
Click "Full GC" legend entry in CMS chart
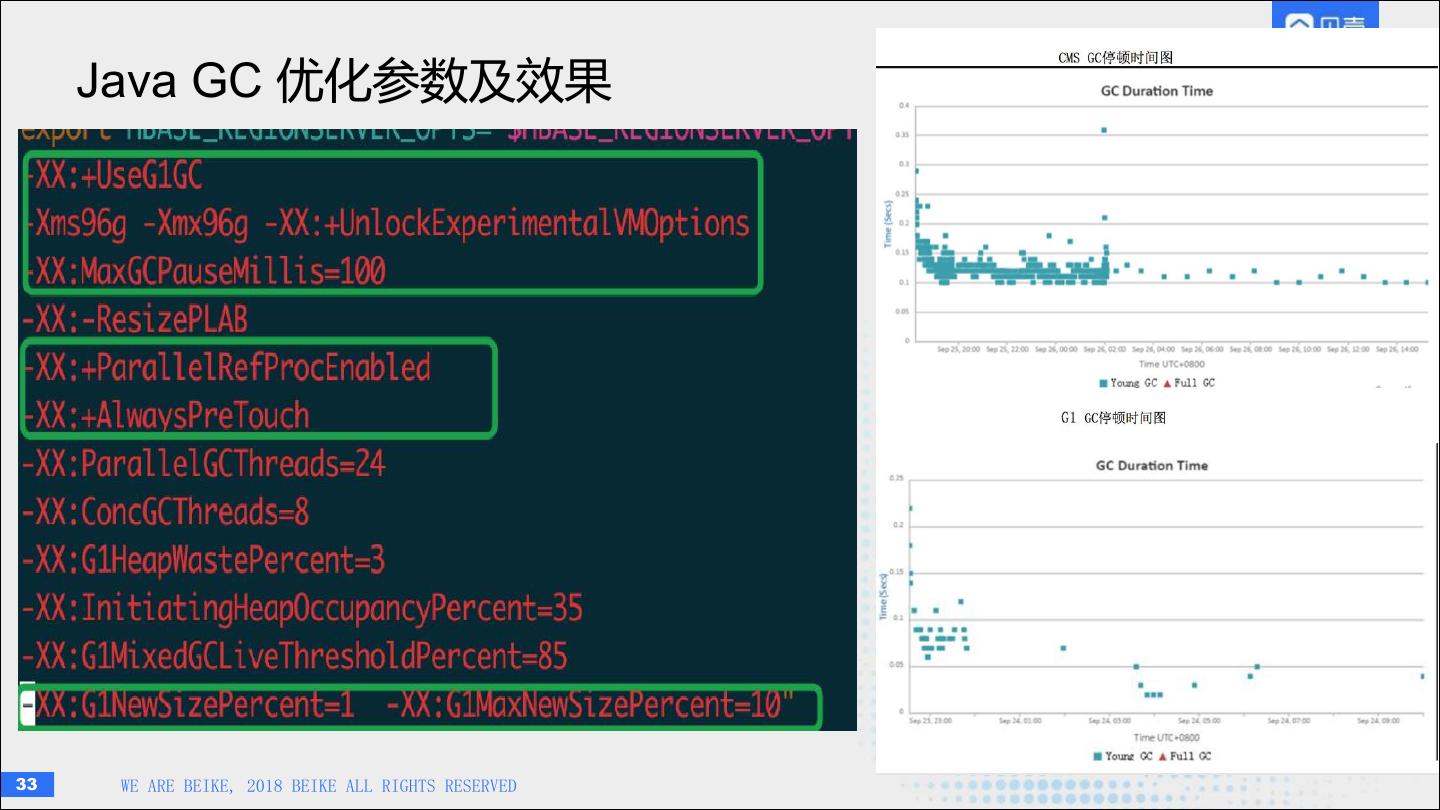click(1189, 383)
